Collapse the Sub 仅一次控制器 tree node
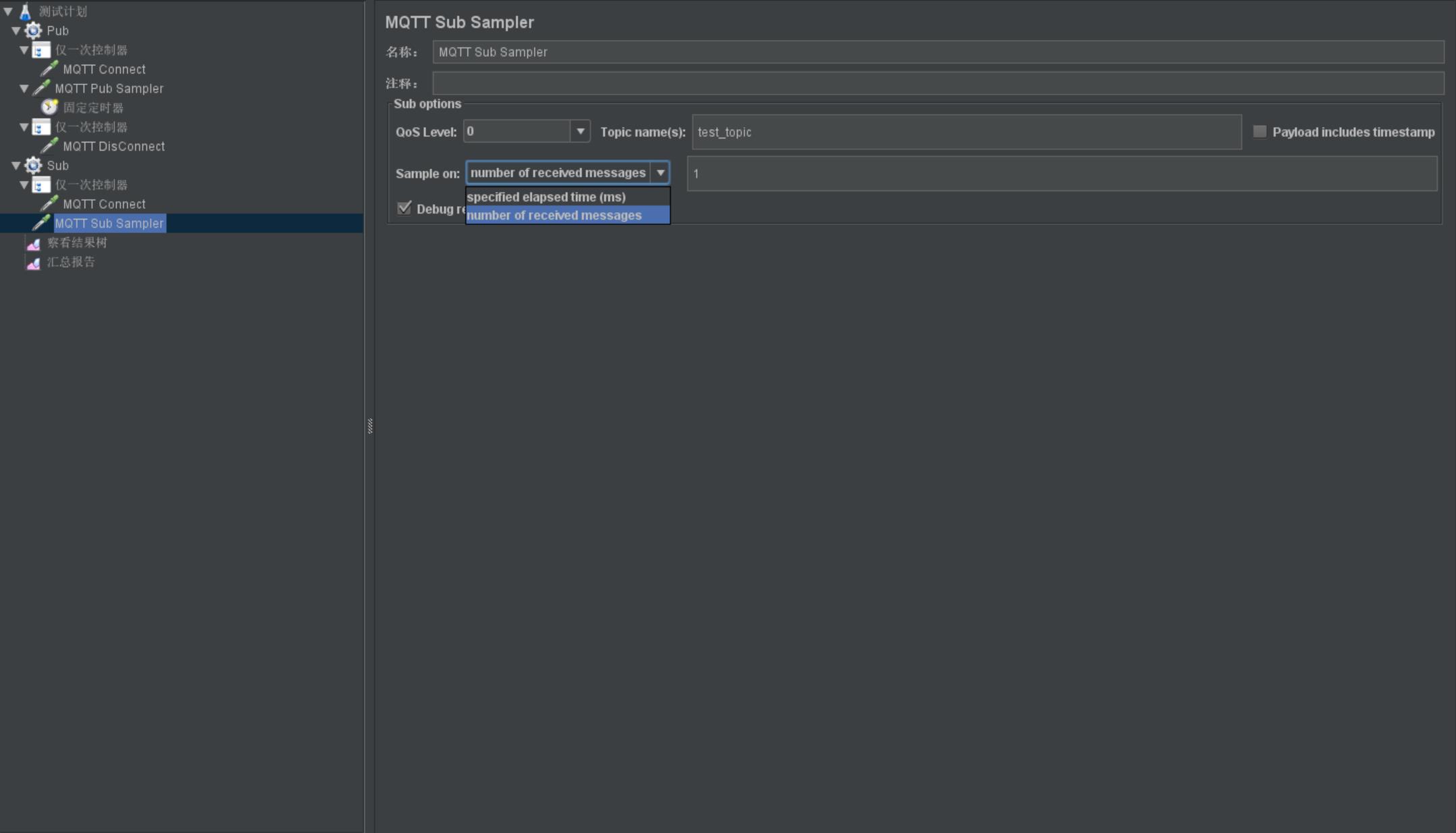 [x=22, y=185]
